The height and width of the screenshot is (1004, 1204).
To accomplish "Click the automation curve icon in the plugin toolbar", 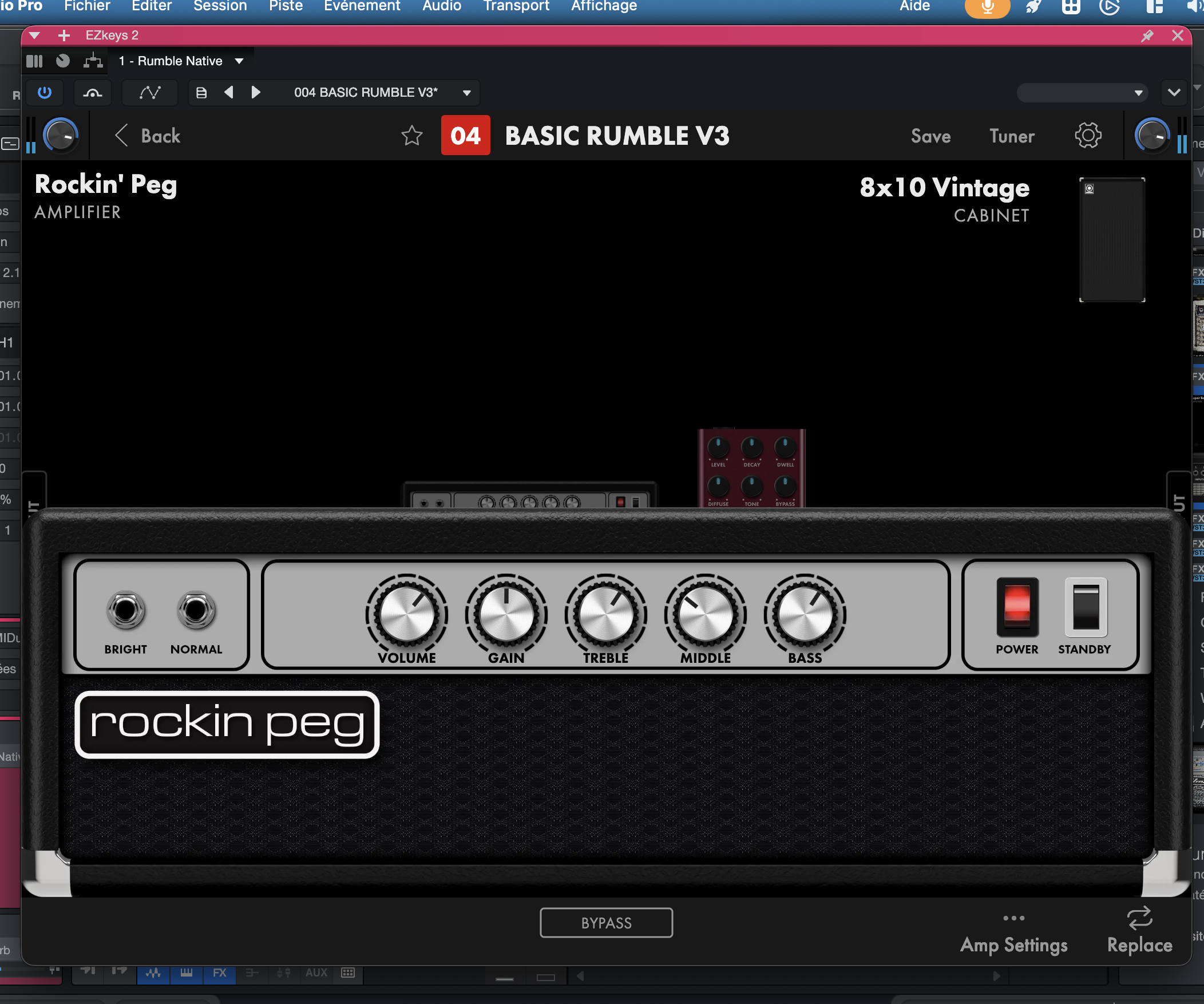I will click(x=149, y=92).
